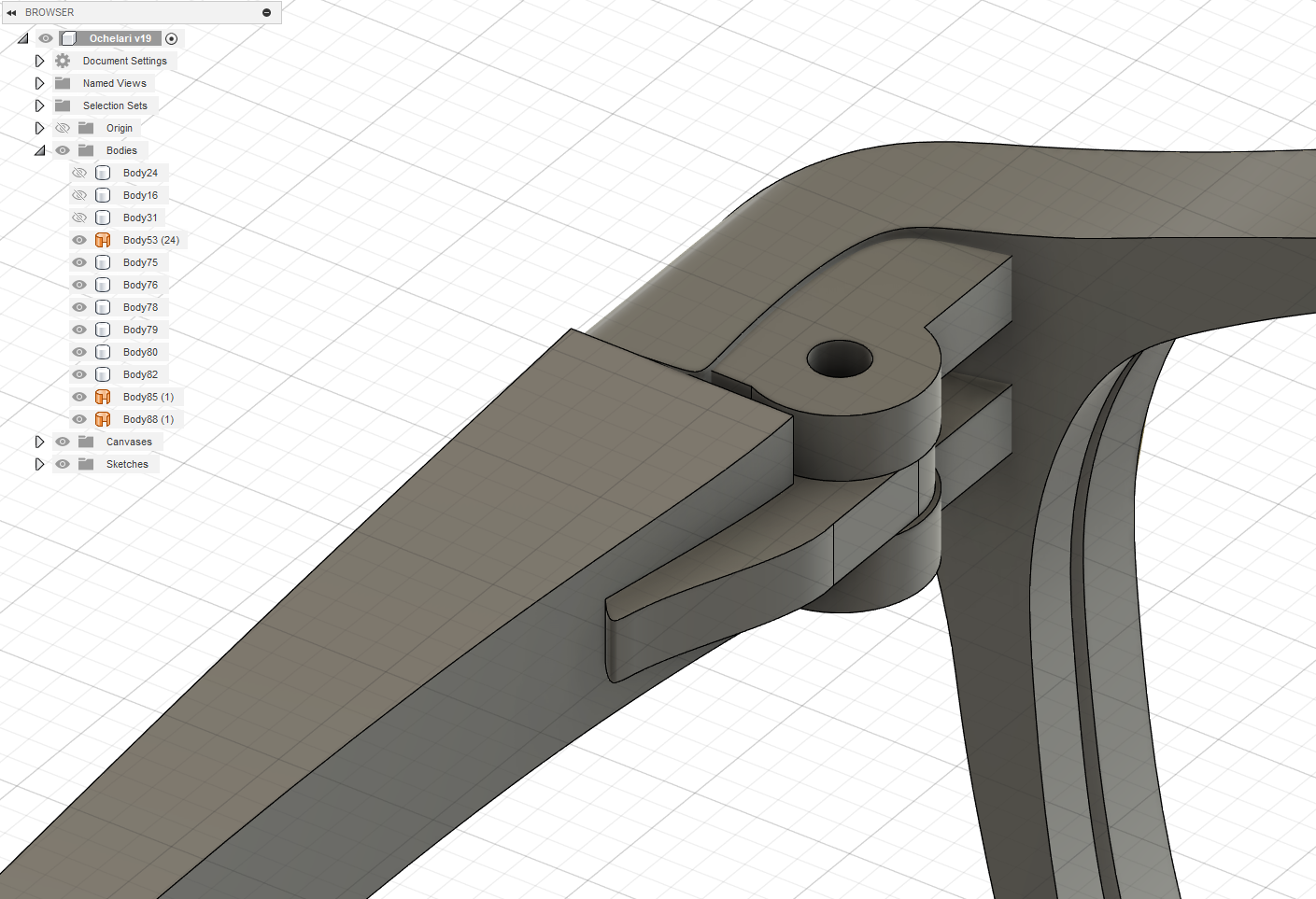Show hidden Body31
1316x899 pixels.
(x=79, y=218)
